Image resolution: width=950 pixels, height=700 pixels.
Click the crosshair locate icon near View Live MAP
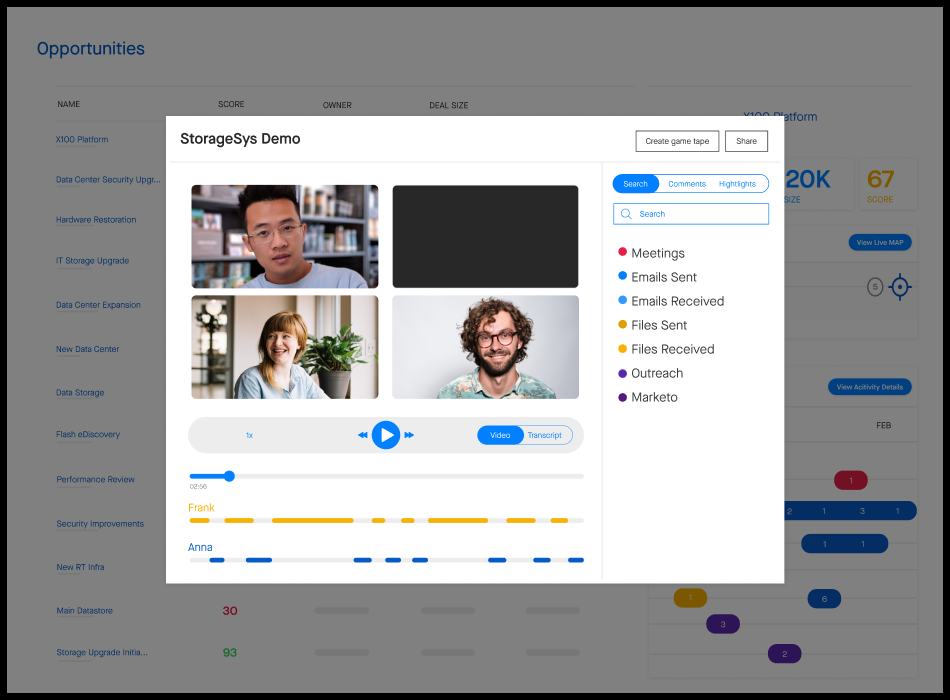(x=900, y=287)
